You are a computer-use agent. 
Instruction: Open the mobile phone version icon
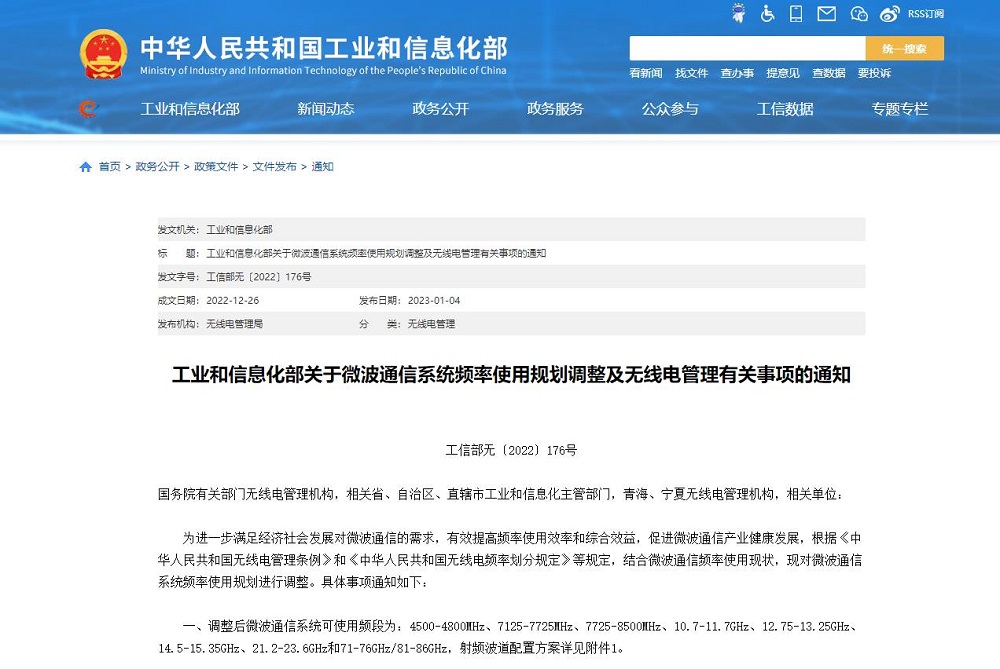pos(796,14)
